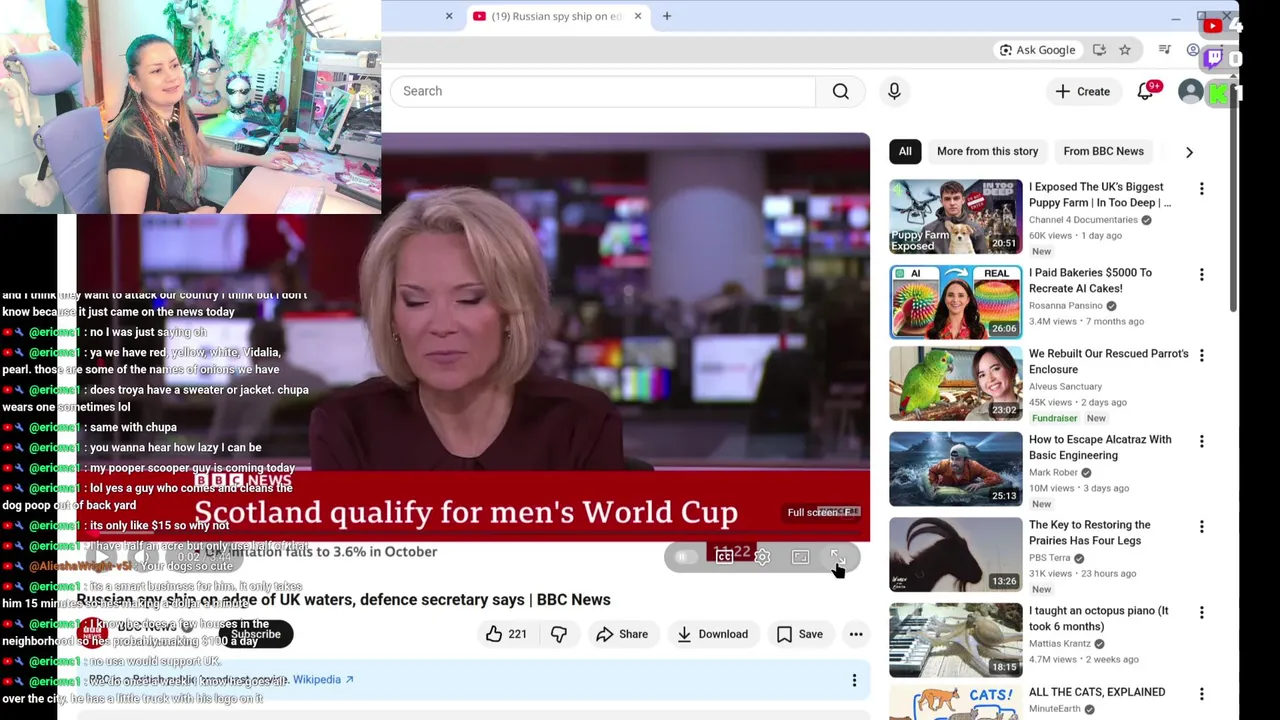Click the Download button under the video
1280x720 pixels.
point(712,634)
